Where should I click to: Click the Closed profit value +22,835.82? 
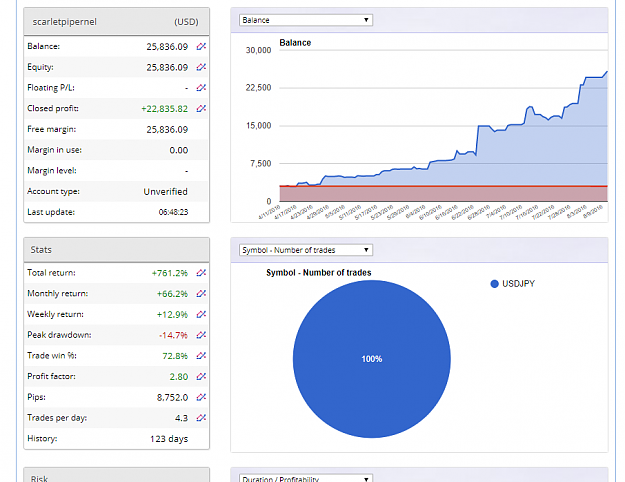165,109
